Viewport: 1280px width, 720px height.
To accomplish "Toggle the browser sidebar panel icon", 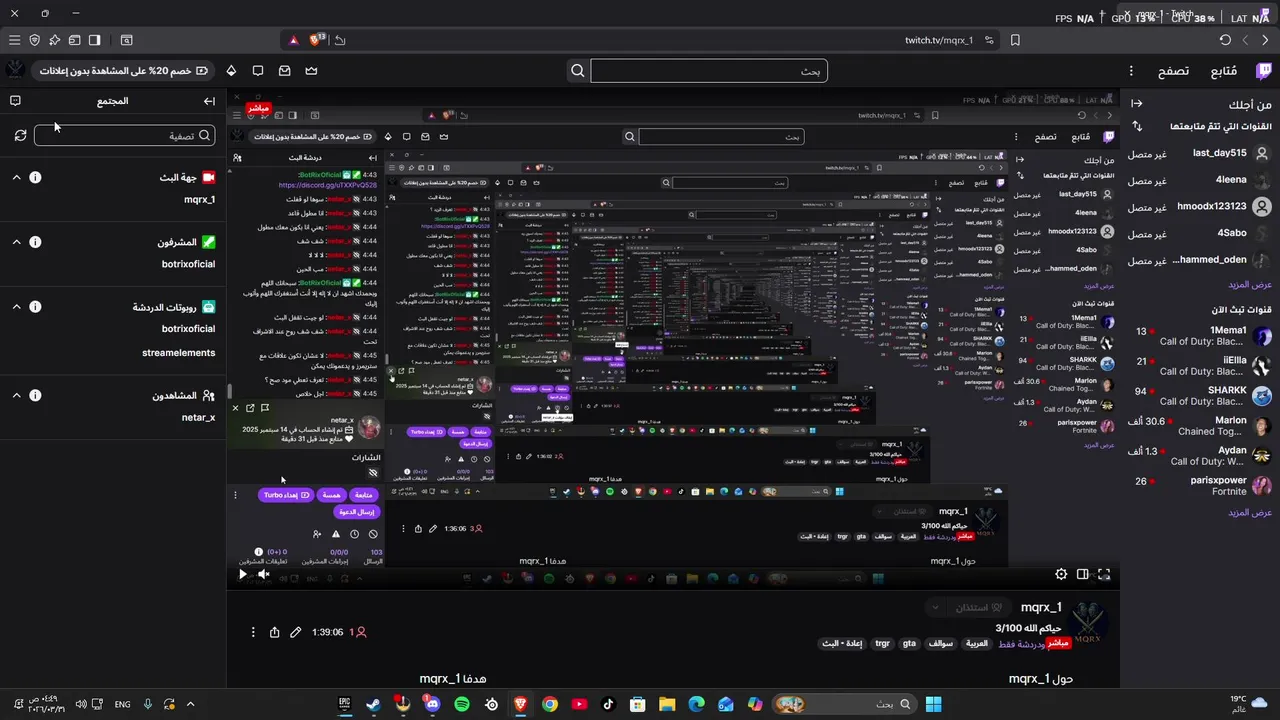I will pos(94,40).
